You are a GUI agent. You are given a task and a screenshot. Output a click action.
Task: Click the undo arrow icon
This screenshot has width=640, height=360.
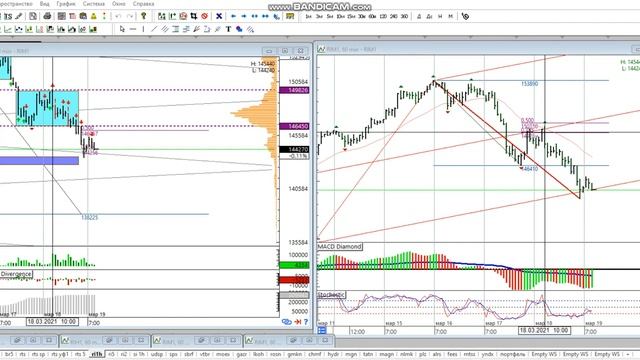118,16
